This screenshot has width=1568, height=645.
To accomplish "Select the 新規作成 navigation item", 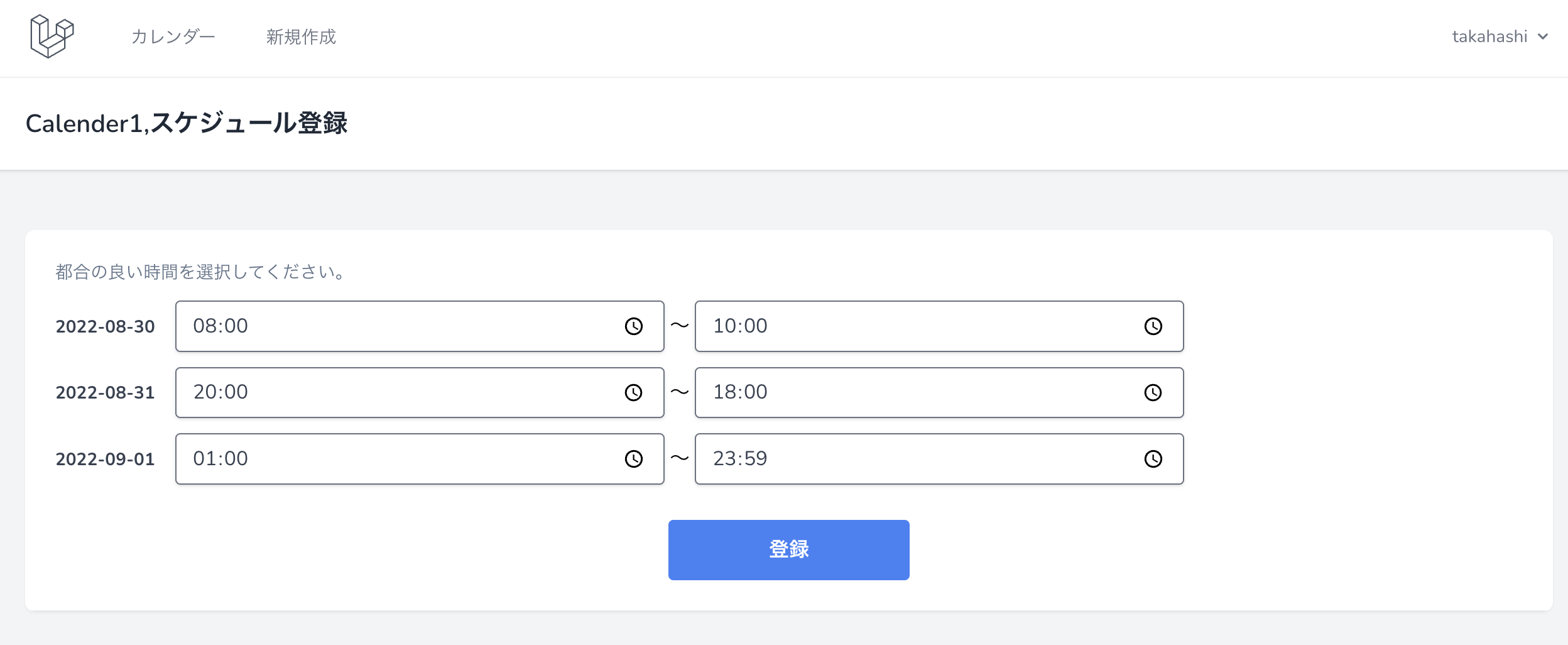I will click(302, 36).
